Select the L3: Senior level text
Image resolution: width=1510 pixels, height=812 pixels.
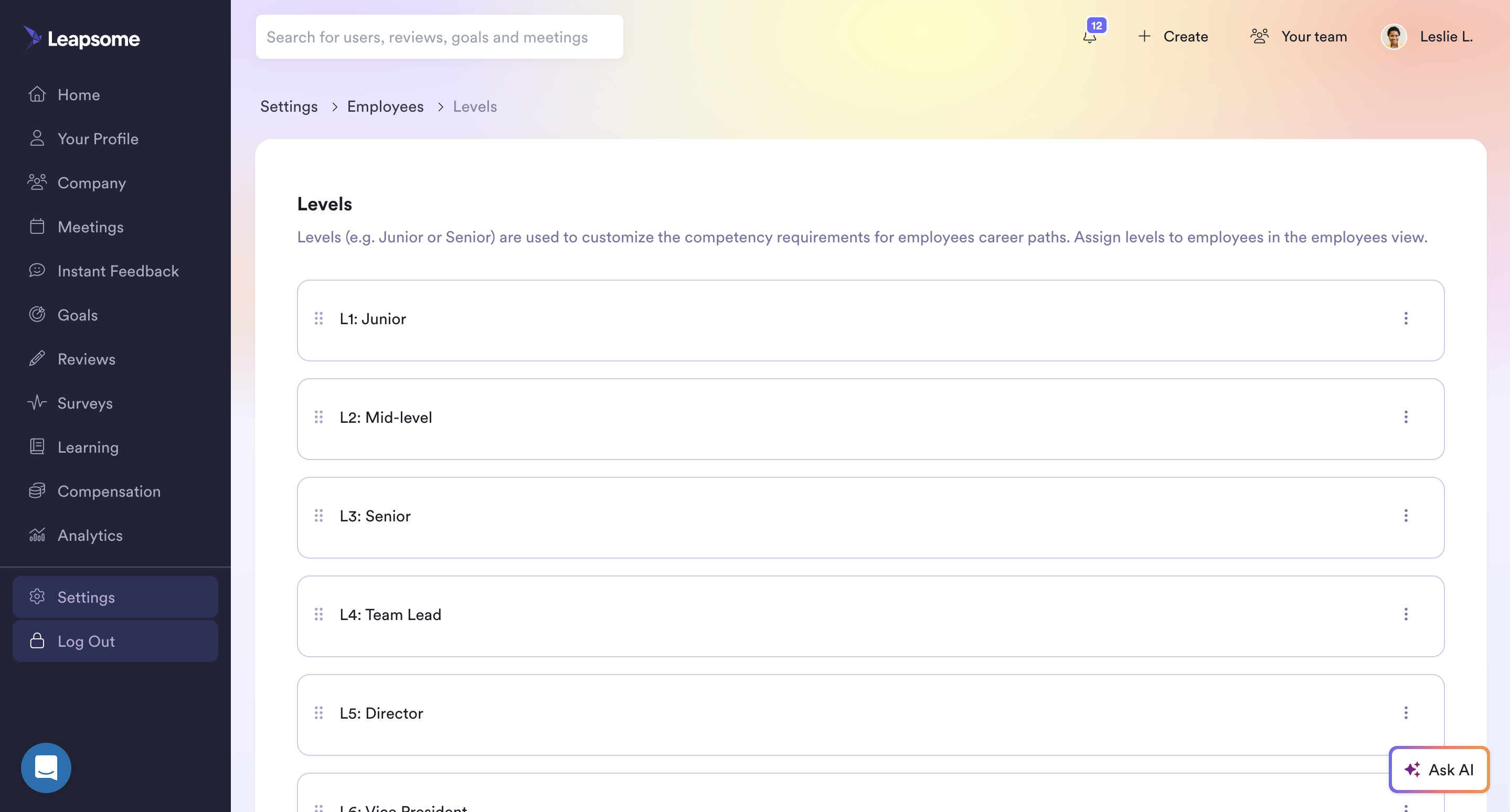(x=375, y=516)
